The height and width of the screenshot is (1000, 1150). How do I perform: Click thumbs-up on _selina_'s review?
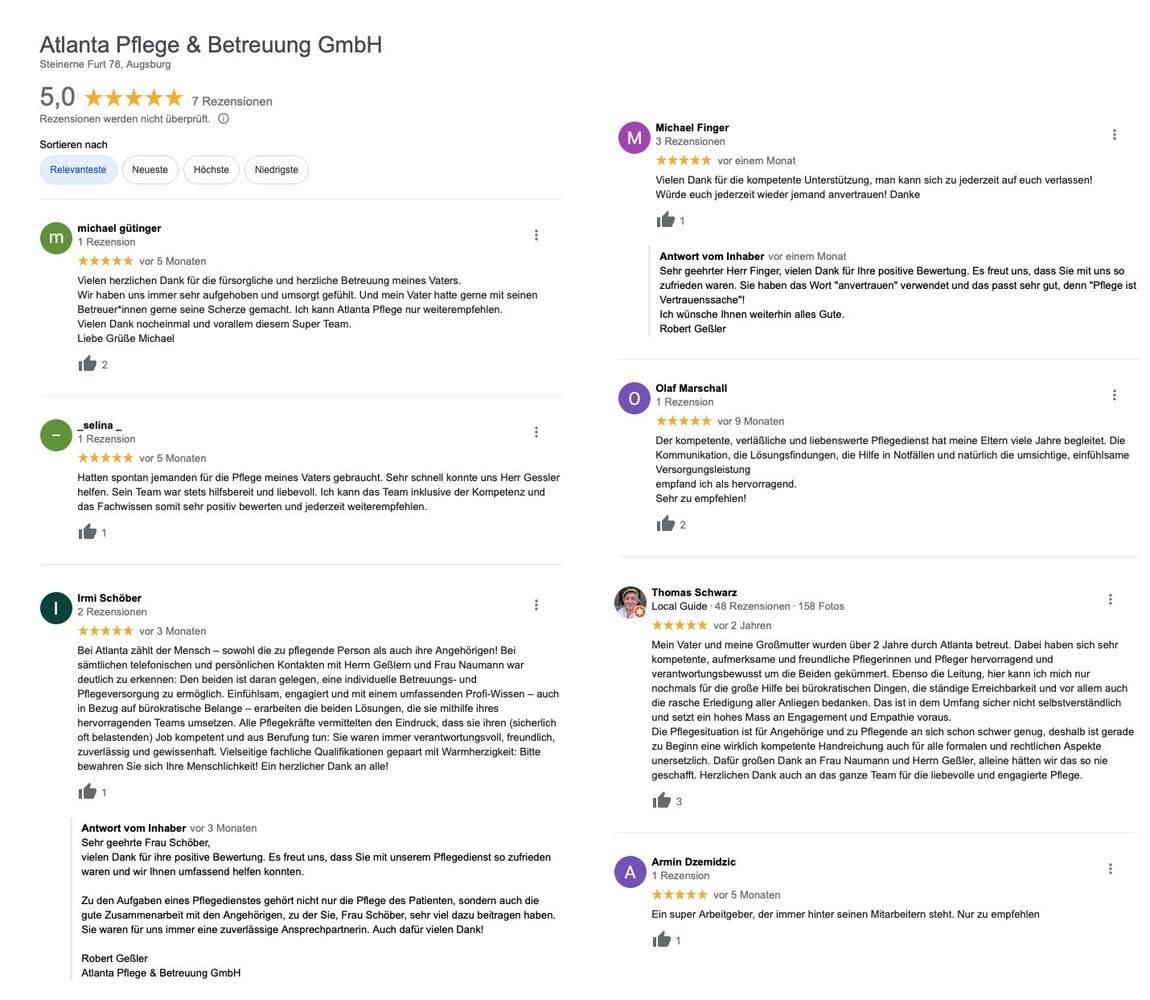tap(87, 532)
